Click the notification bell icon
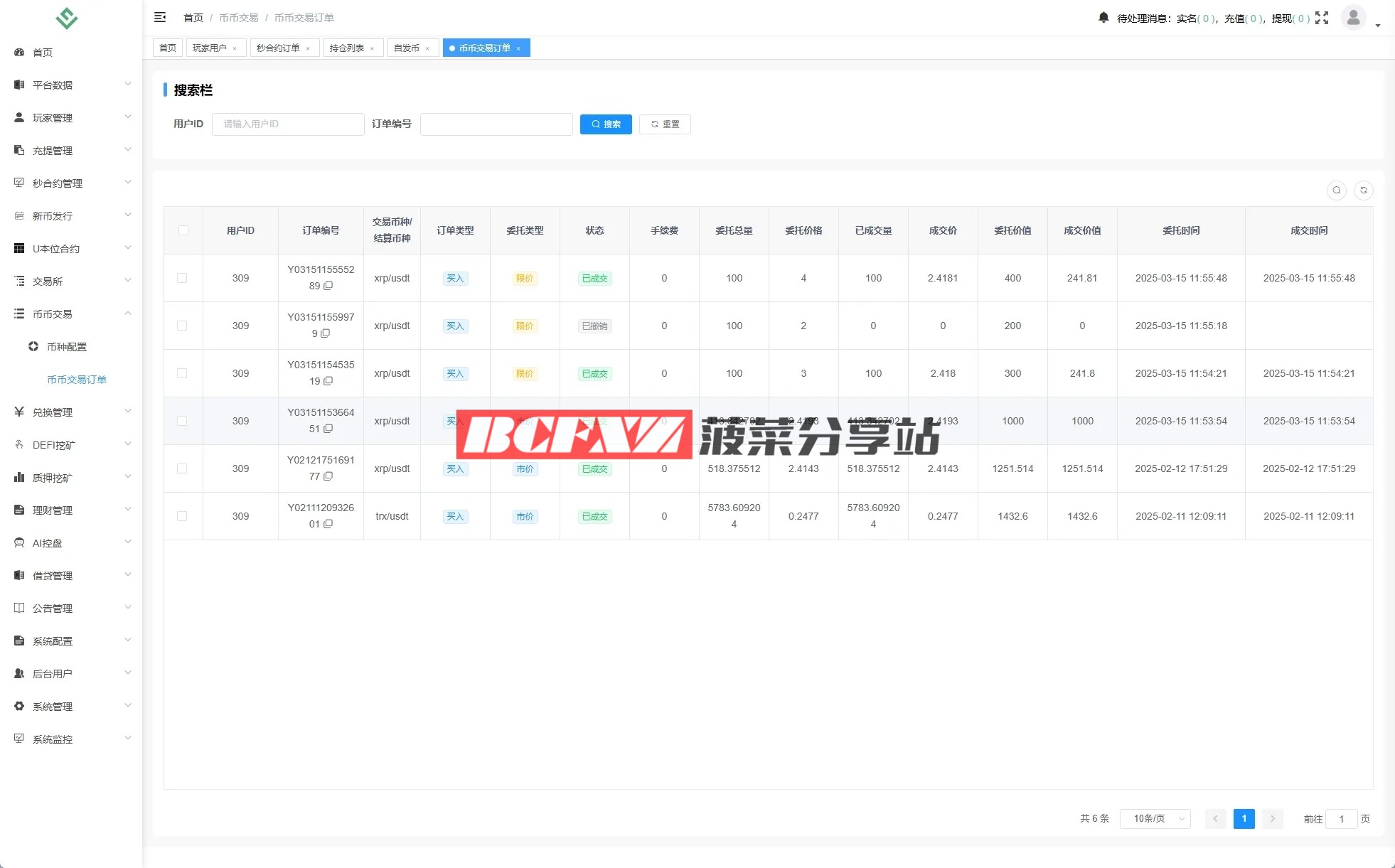This screenshot has width=1395, height=868. coord(1103,18)
